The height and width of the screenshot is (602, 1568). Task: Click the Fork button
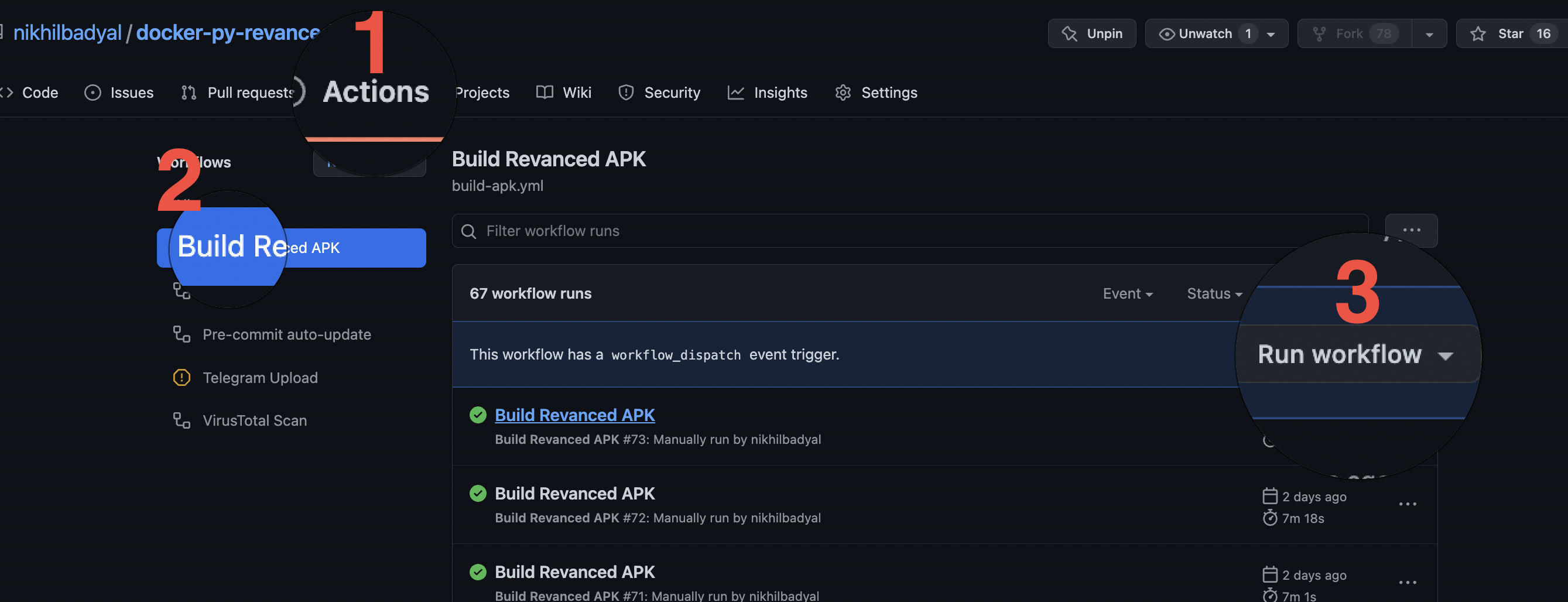(1354, 33)
